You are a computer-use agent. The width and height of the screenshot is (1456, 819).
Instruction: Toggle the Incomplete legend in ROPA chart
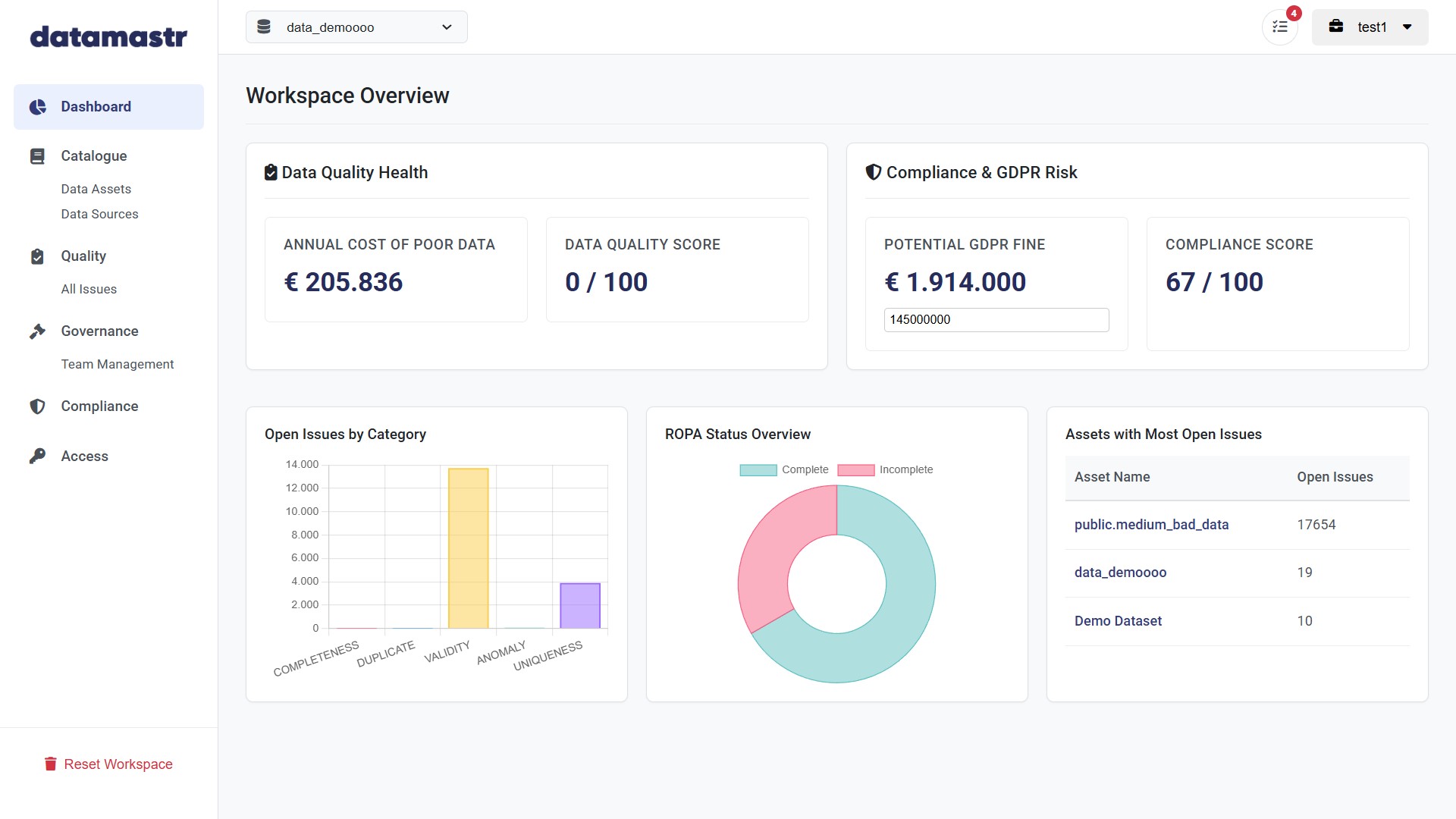pos(886,470)
